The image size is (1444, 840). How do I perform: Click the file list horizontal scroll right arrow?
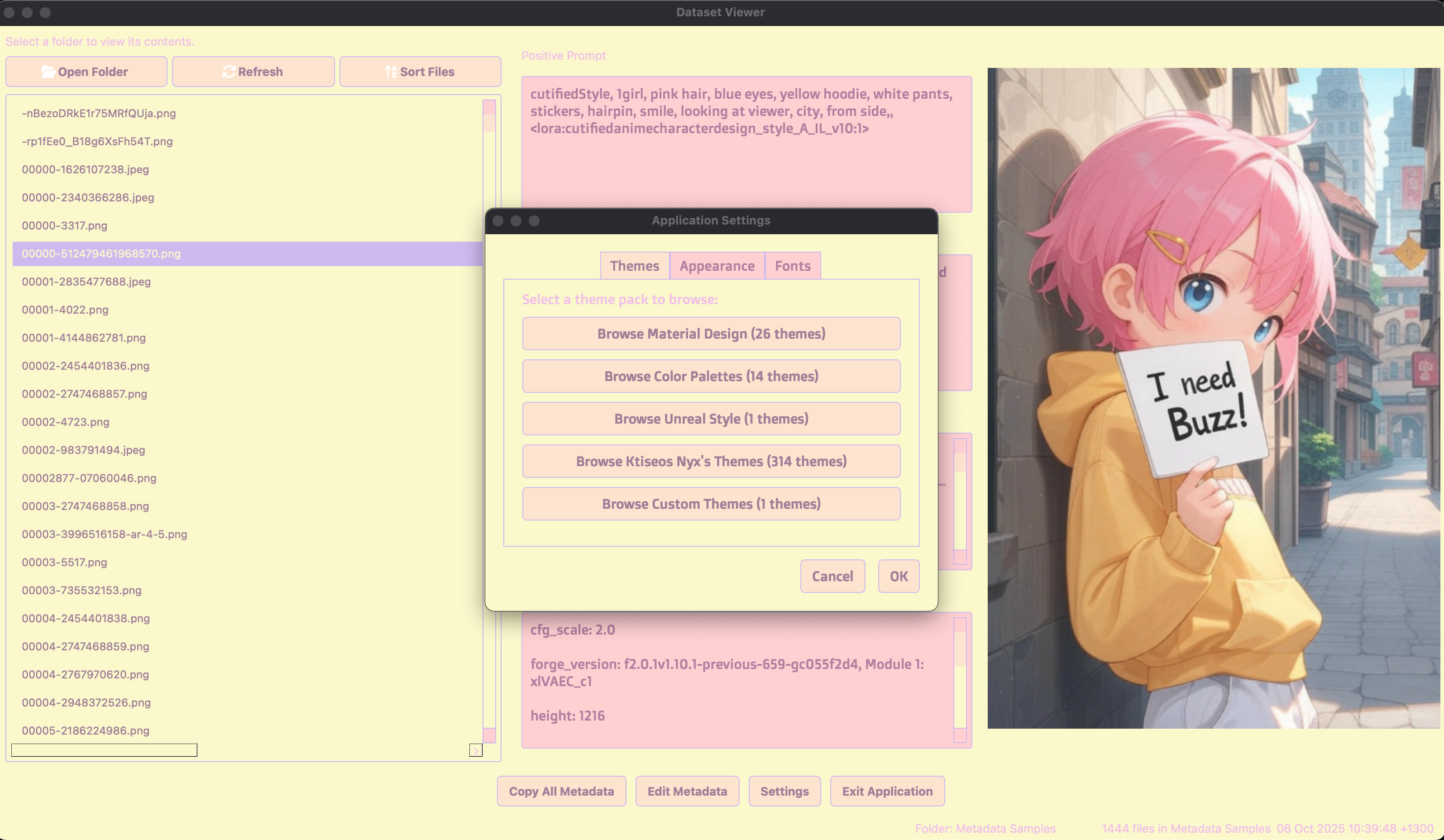coord(475,750)
